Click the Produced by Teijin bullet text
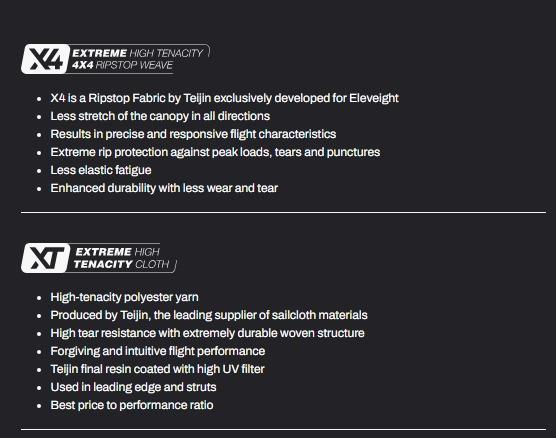556x438 pixels. pyautogui.click(x=209, y=315)
